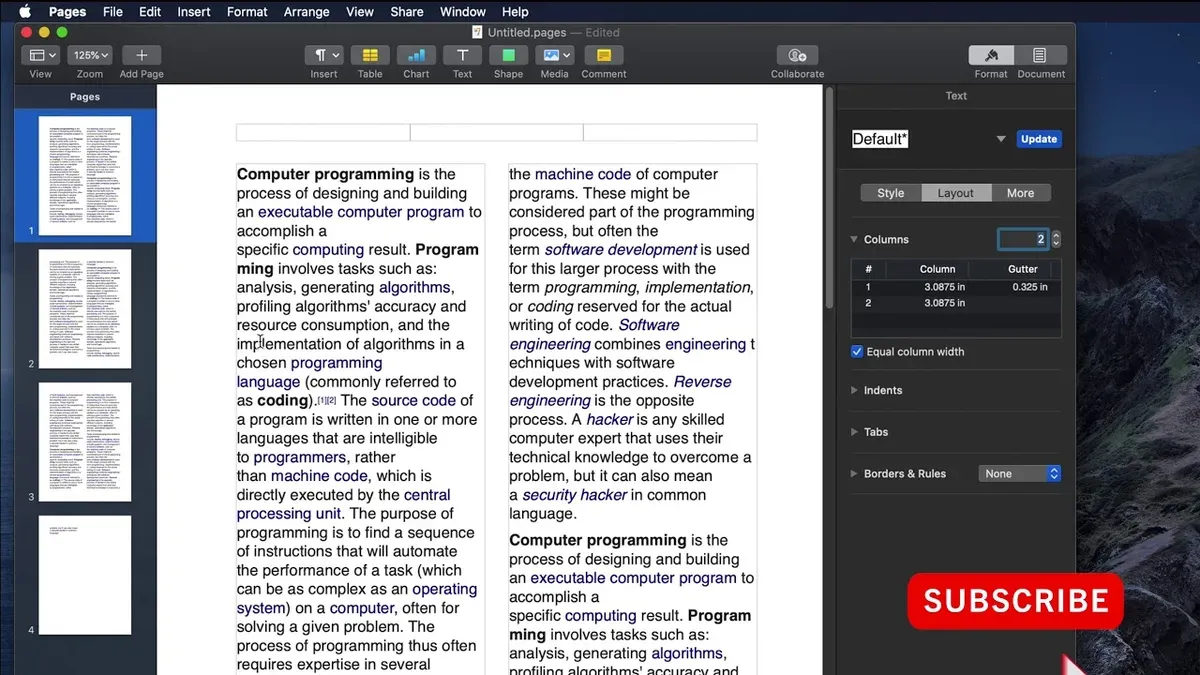Click the Add Page plus icon

(141, 55)
